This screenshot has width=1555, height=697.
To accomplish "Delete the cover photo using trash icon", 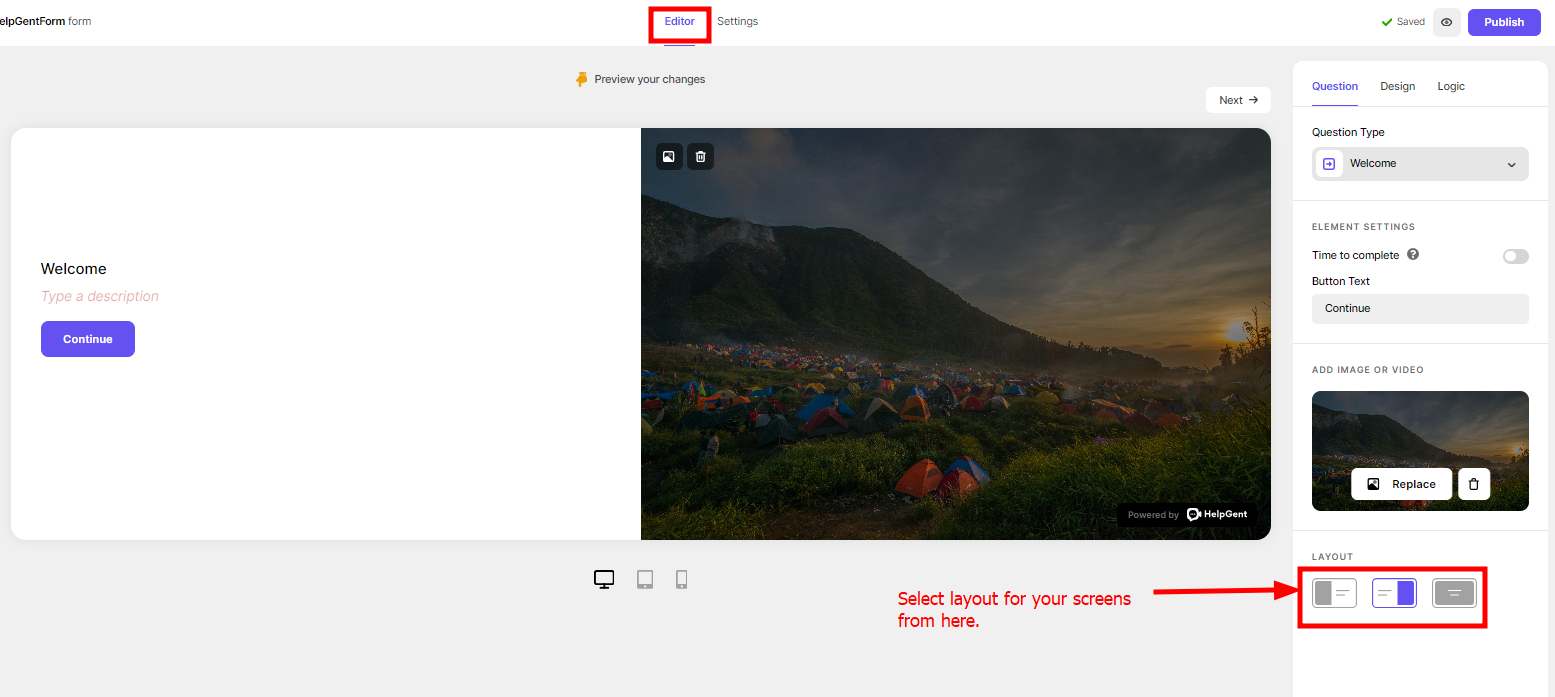I will [700, 156].
